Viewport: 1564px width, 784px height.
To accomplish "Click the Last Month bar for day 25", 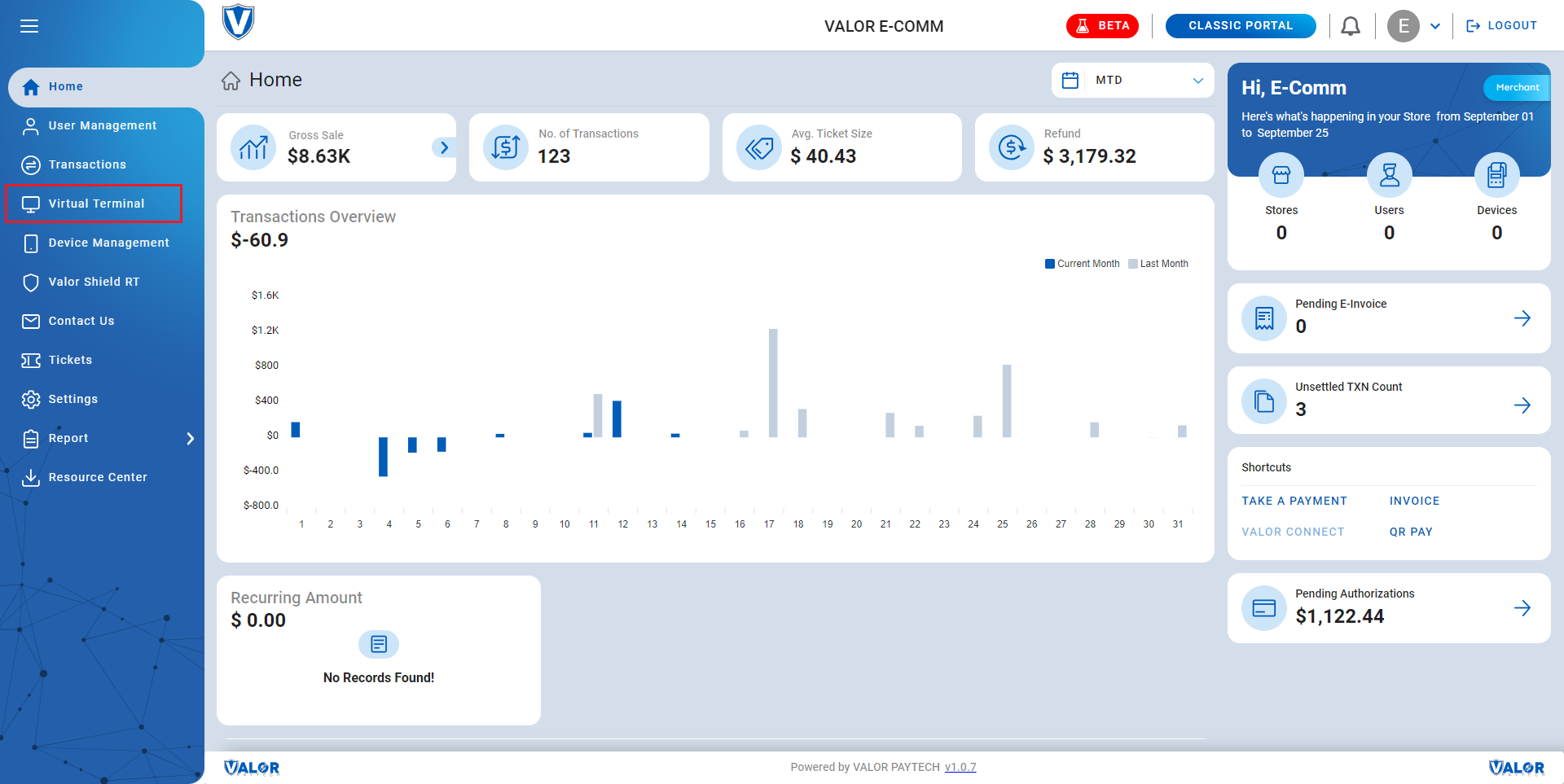I will (1007, 401).
